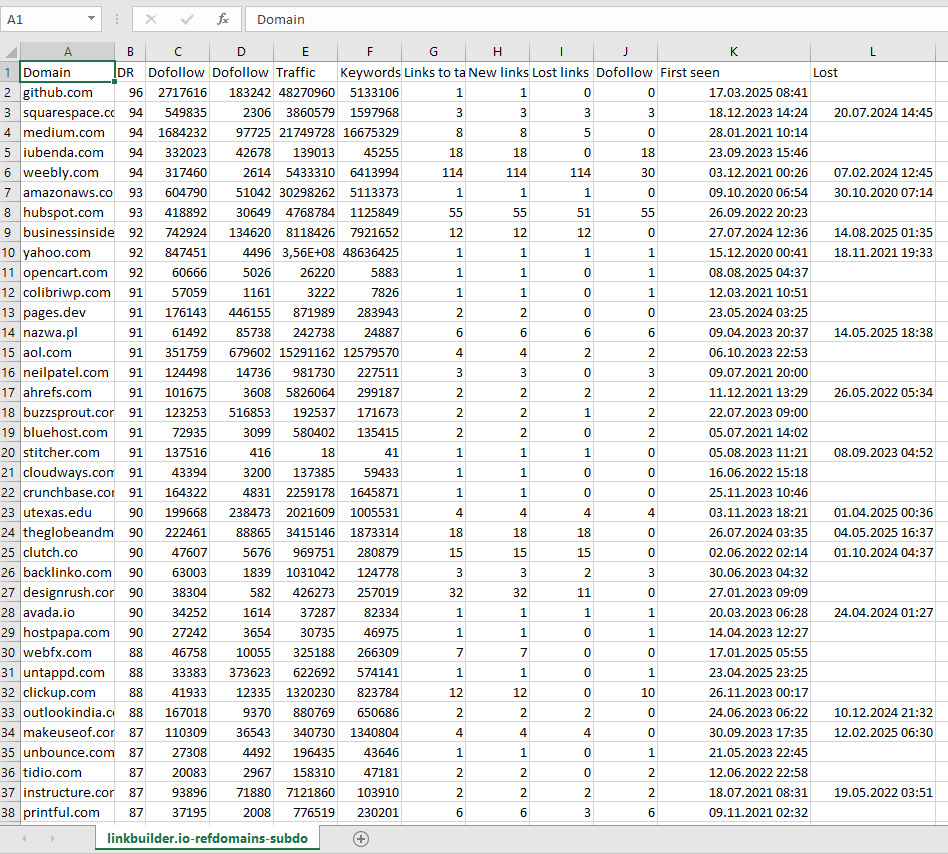Select the clutch.co cell
The image size is (948, 854).
68,552
